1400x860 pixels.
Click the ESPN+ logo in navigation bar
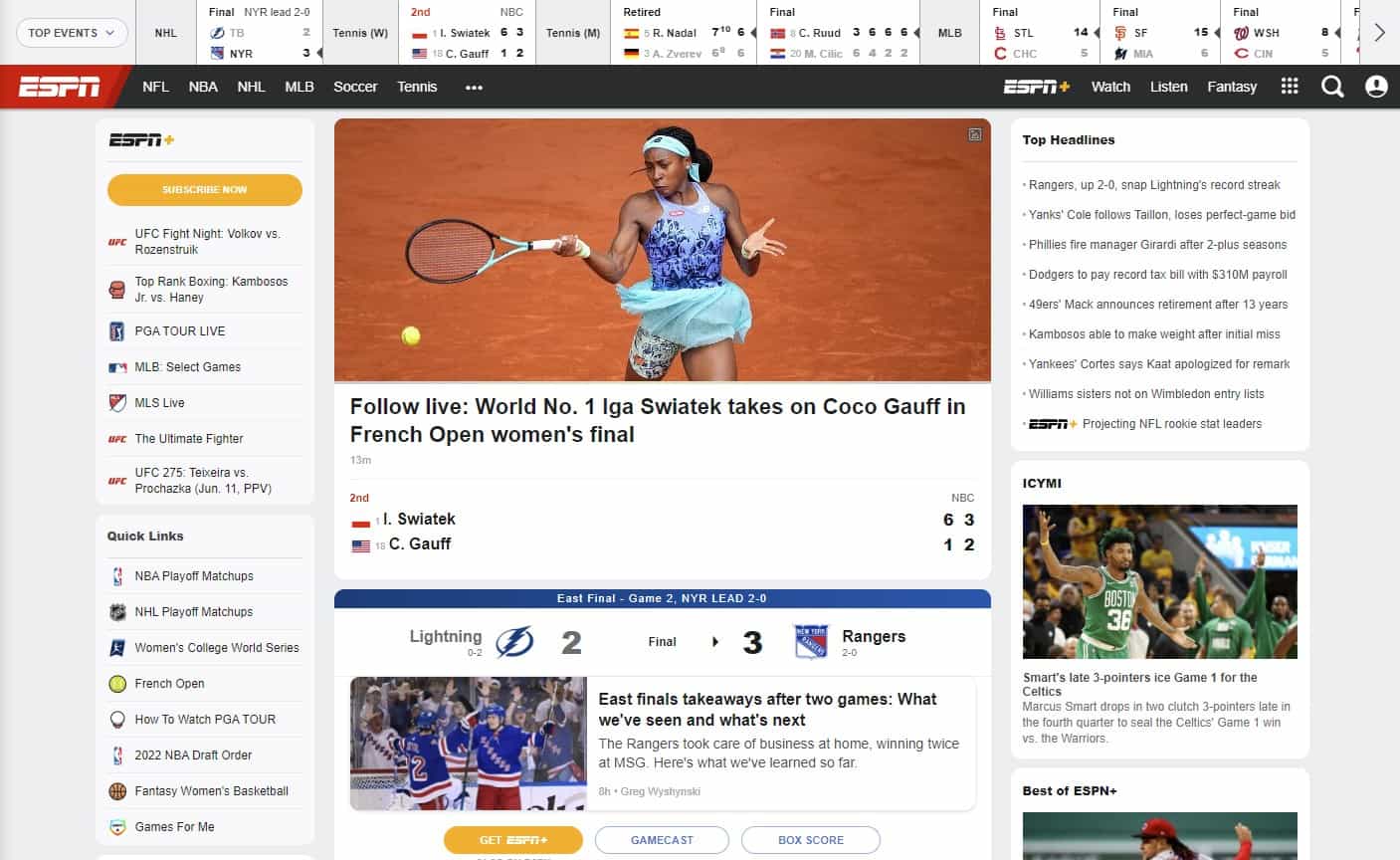(x=1036, y=87)
